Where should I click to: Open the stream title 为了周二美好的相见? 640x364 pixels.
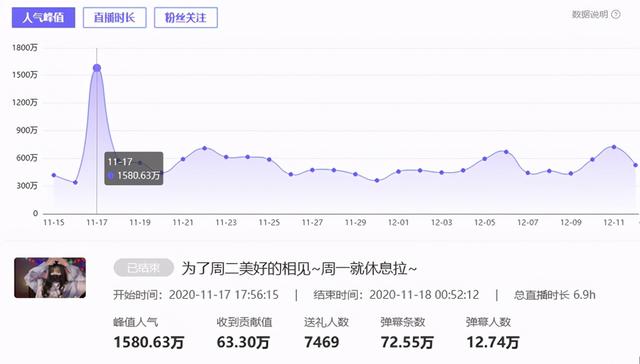tap(299, 269)
